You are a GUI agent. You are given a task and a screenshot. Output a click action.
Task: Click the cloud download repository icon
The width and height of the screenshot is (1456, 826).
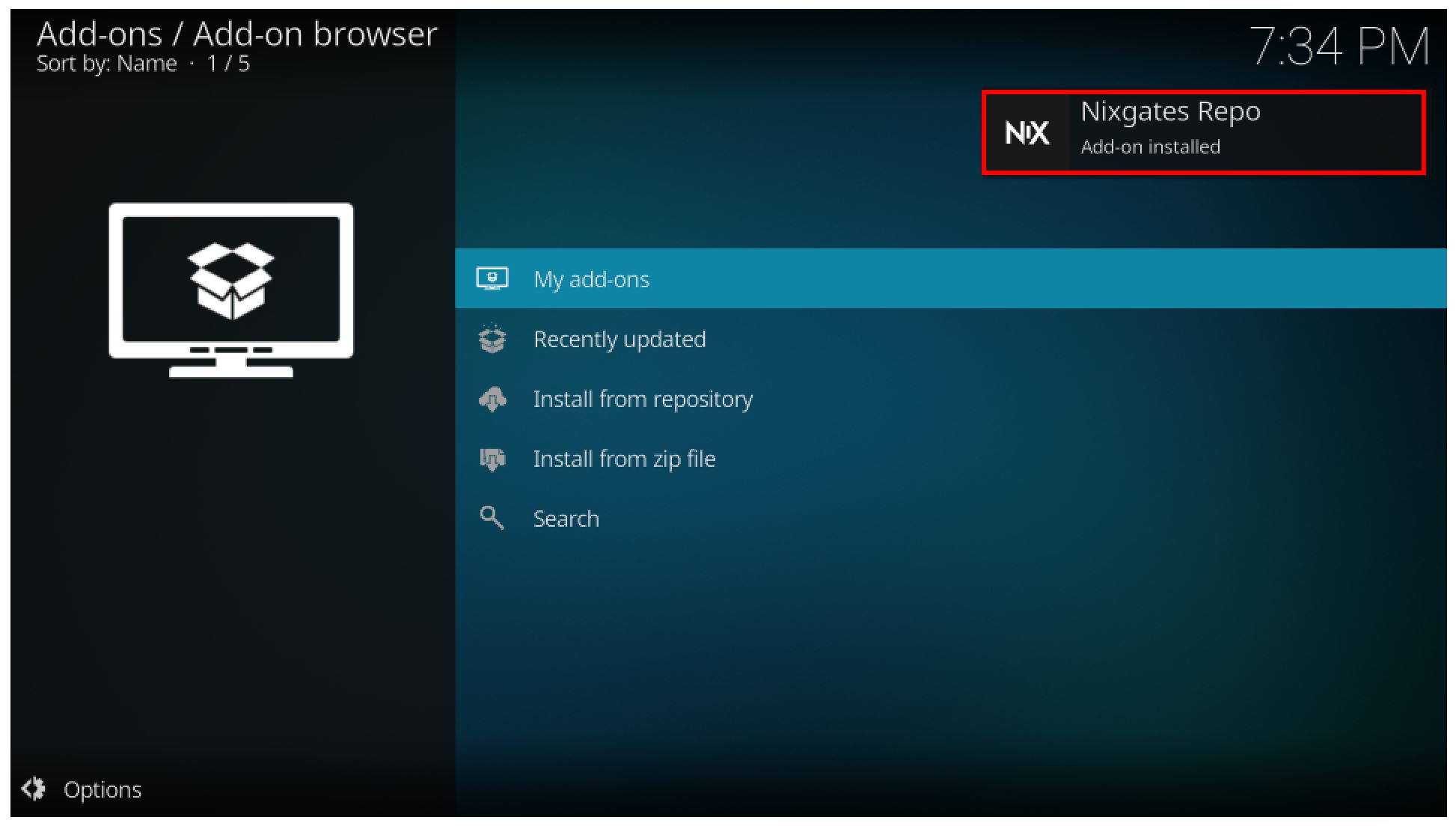[492, 399]
